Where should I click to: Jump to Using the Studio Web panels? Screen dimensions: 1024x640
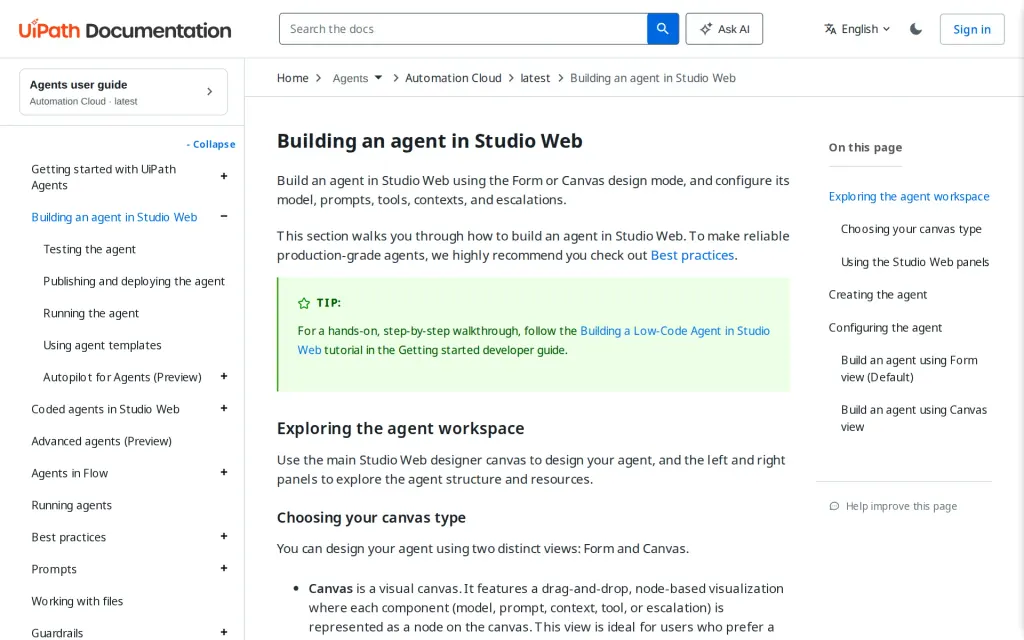click(915, 262)
